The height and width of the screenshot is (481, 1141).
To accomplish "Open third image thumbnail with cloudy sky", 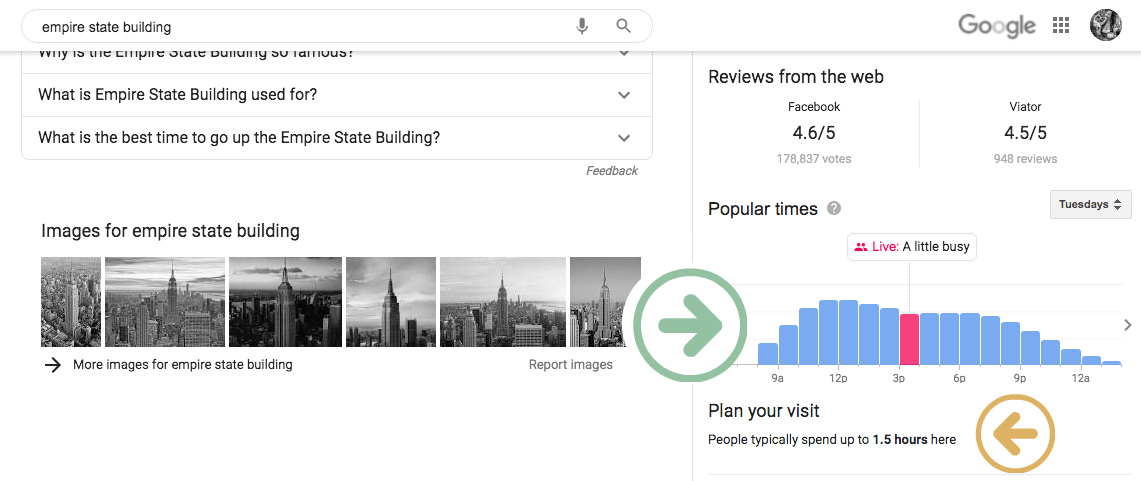I will click(x=285, y=302).
